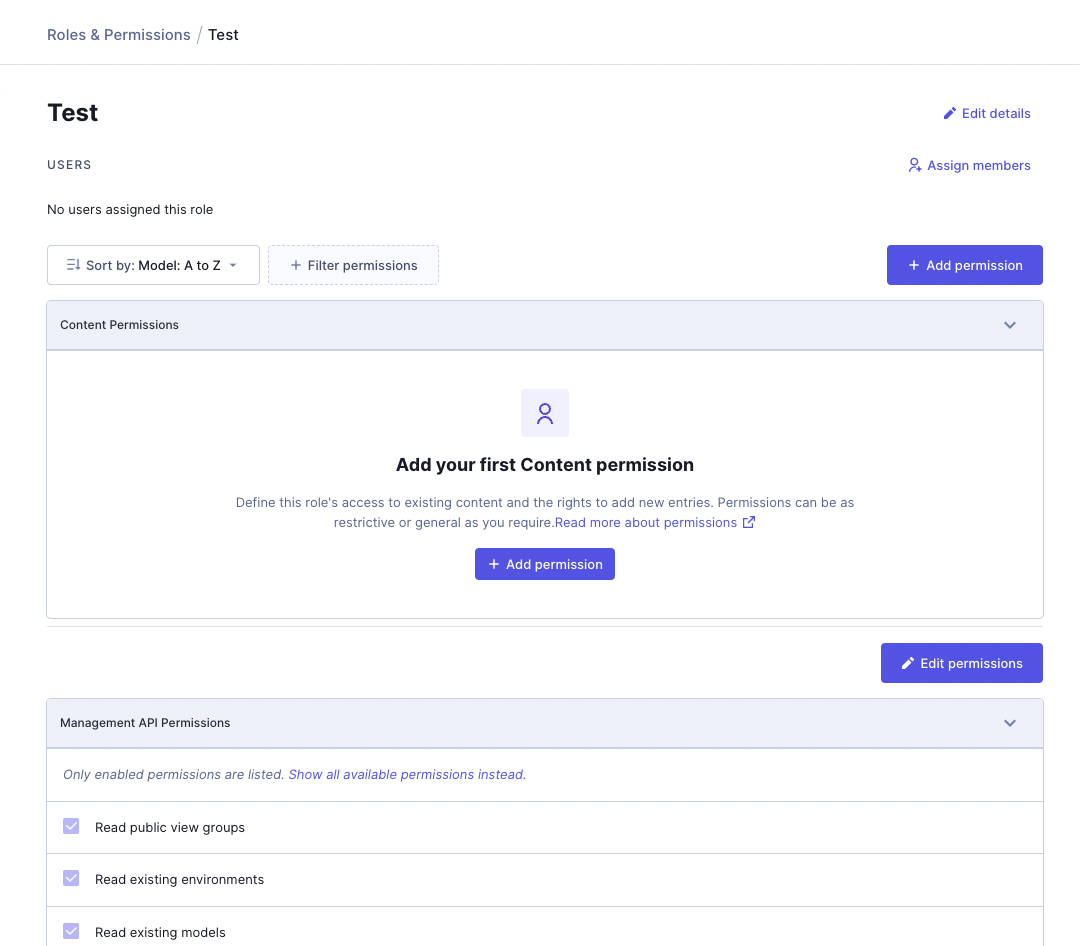Go to Roles & Permissions breadcrumb
This screenshot has height=946, width=1080.
click(x=118, y=35)
